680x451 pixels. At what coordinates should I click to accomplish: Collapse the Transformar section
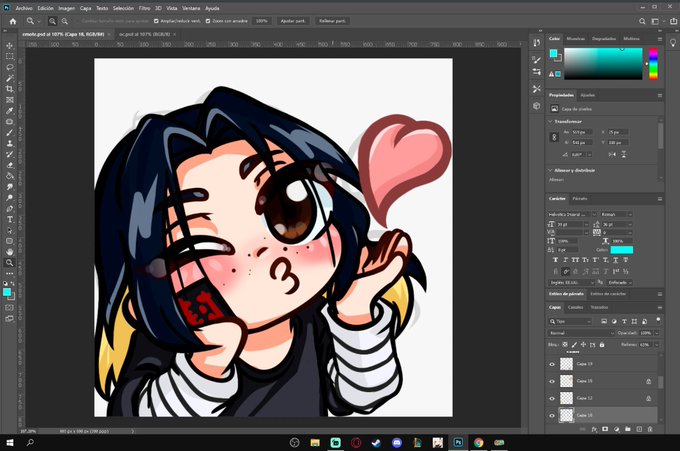point(550,121)
